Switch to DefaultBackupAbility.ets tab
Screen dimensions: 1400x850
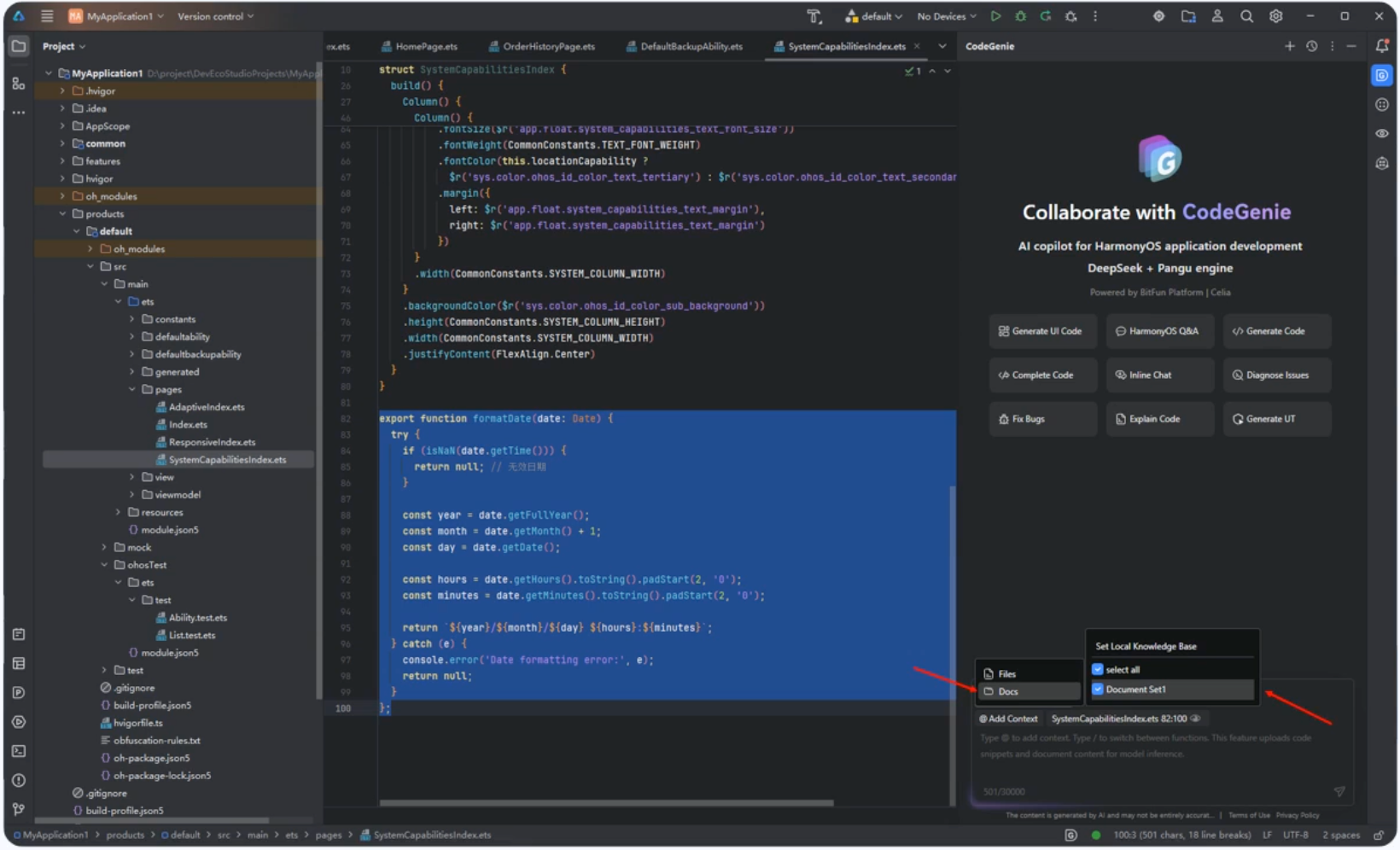[684, 46]
